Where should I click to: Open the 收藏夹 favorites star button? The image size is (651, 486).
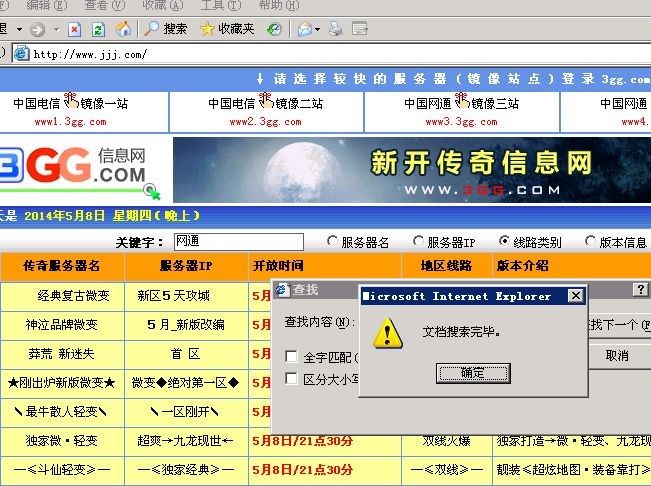(x=227, y=29)
